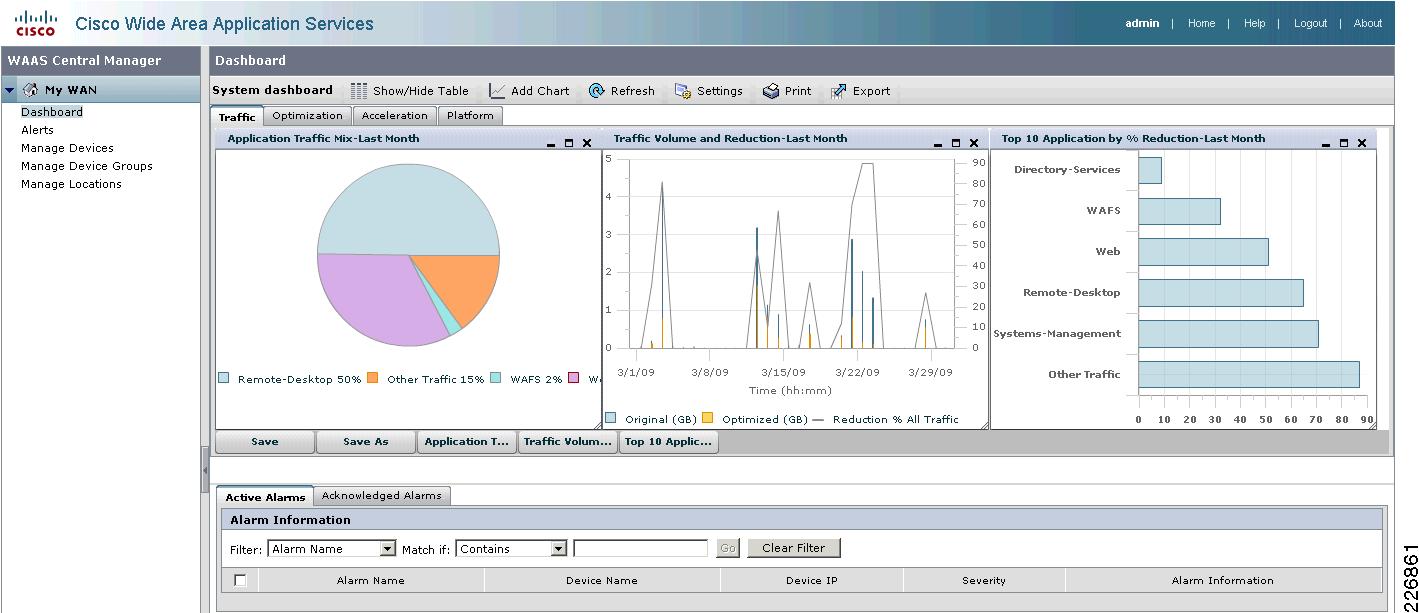Minimize Top 10 Application chart
Image resolution: width=1419 pixels, height=613 pixels.
coord(1326,144)
